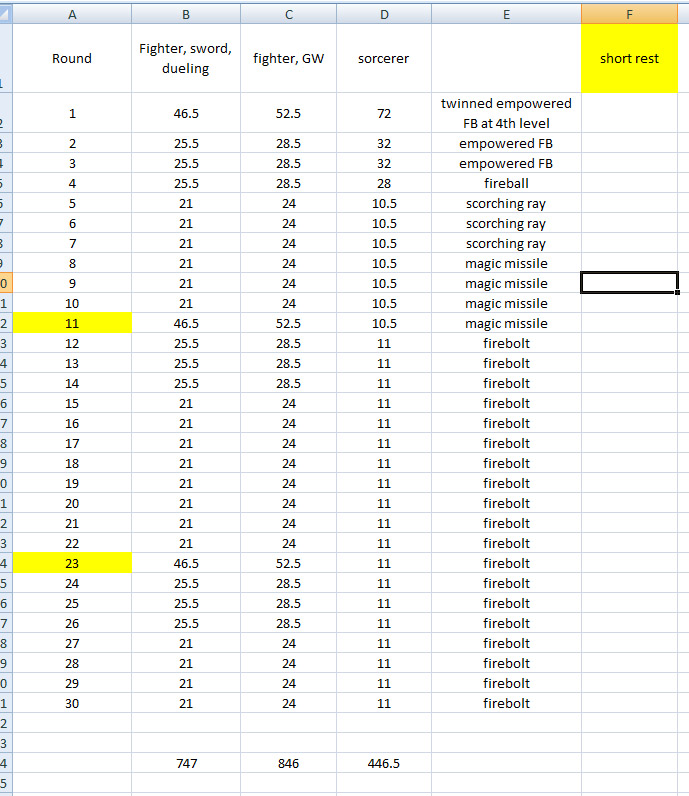Select the "sorcerer" heading cell
The image size is (689, 796).
(384, 59)
